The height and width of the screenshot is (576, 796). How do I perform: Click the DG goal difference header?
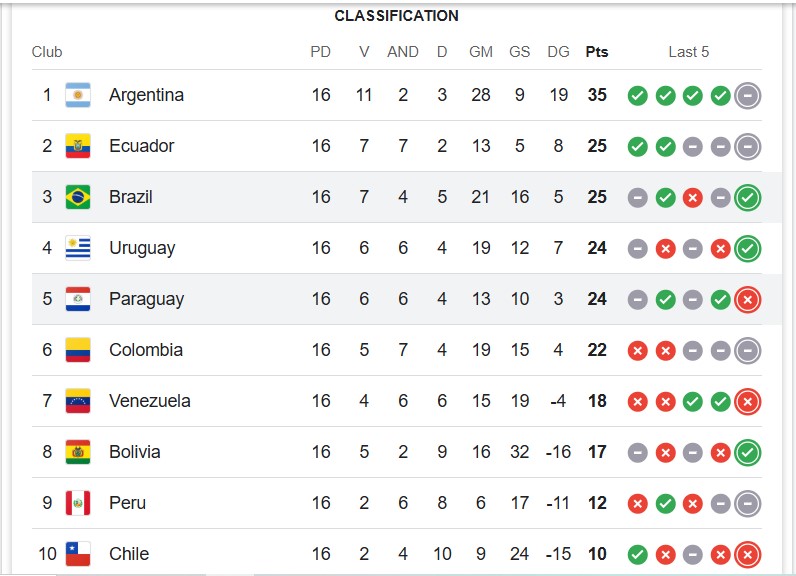pos(558,52)
